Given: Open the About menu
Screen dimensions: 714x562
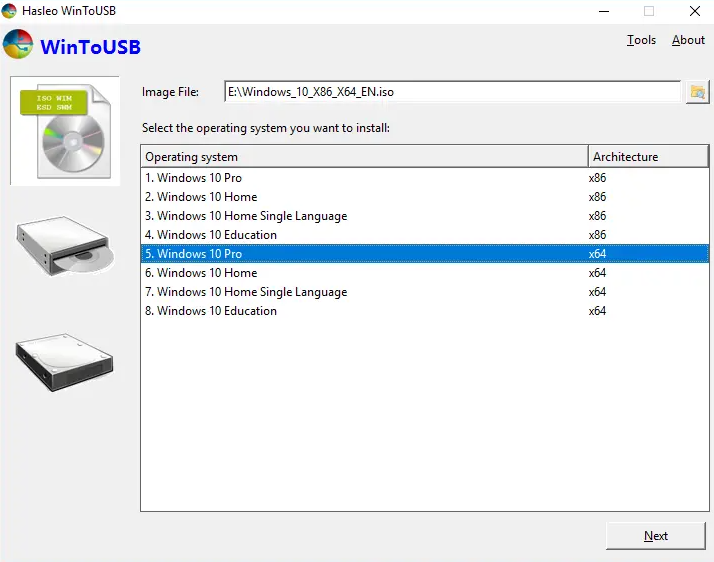Looking at the screenshot, I should [688, 40].
